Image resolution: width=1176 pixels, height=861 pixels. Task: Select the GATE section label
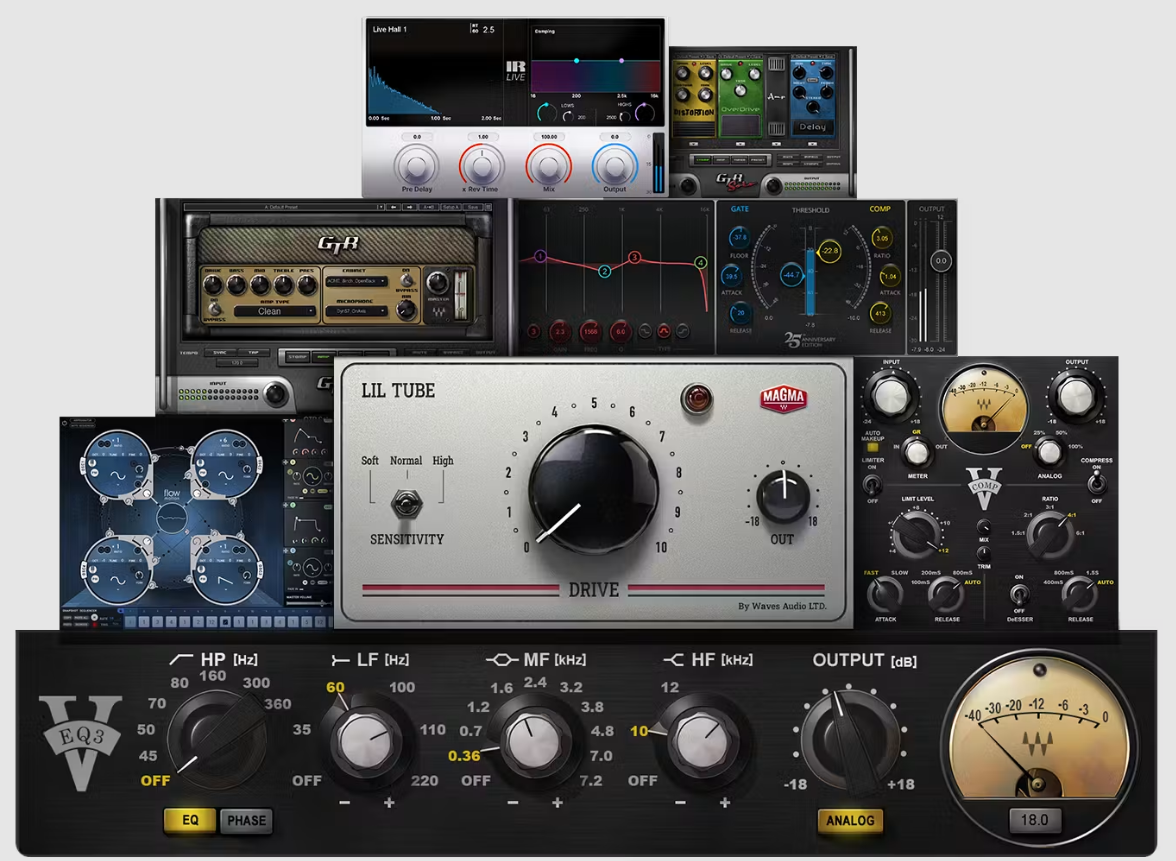740,209
